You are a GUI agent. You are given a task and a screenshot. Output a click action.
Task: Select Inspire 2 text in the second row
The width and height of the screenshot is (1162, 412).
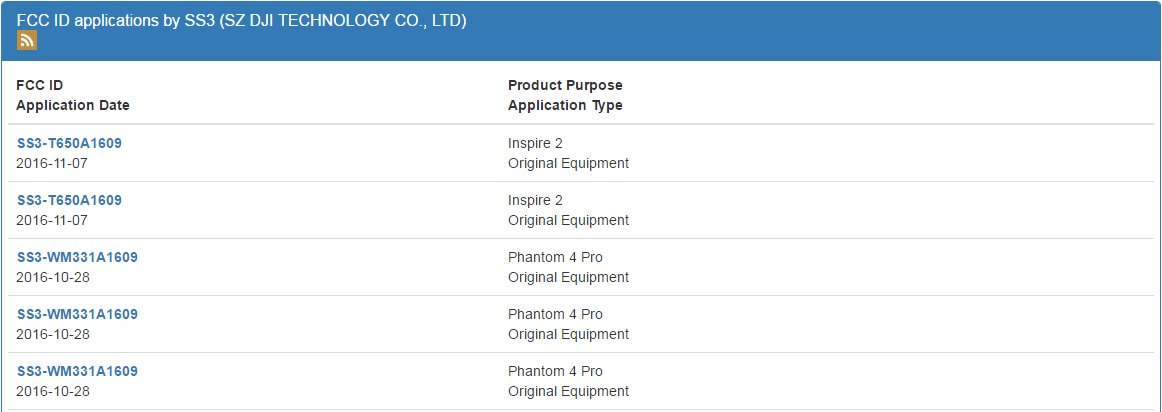tap(535, 200)
